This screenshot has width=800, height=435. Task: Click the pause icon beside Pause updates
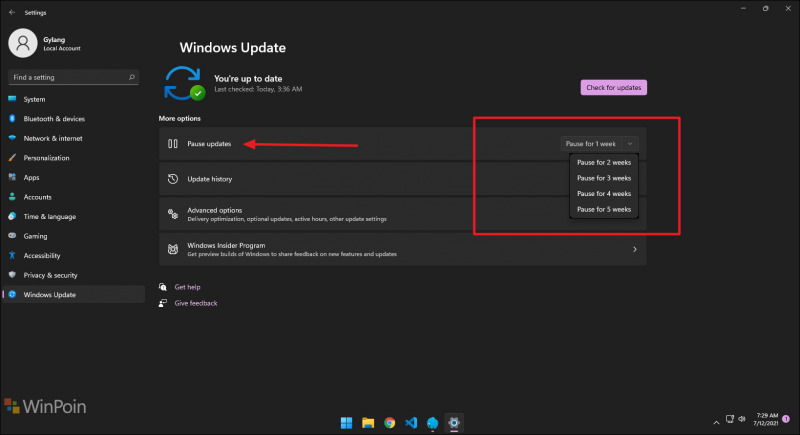tap(173, 144)
